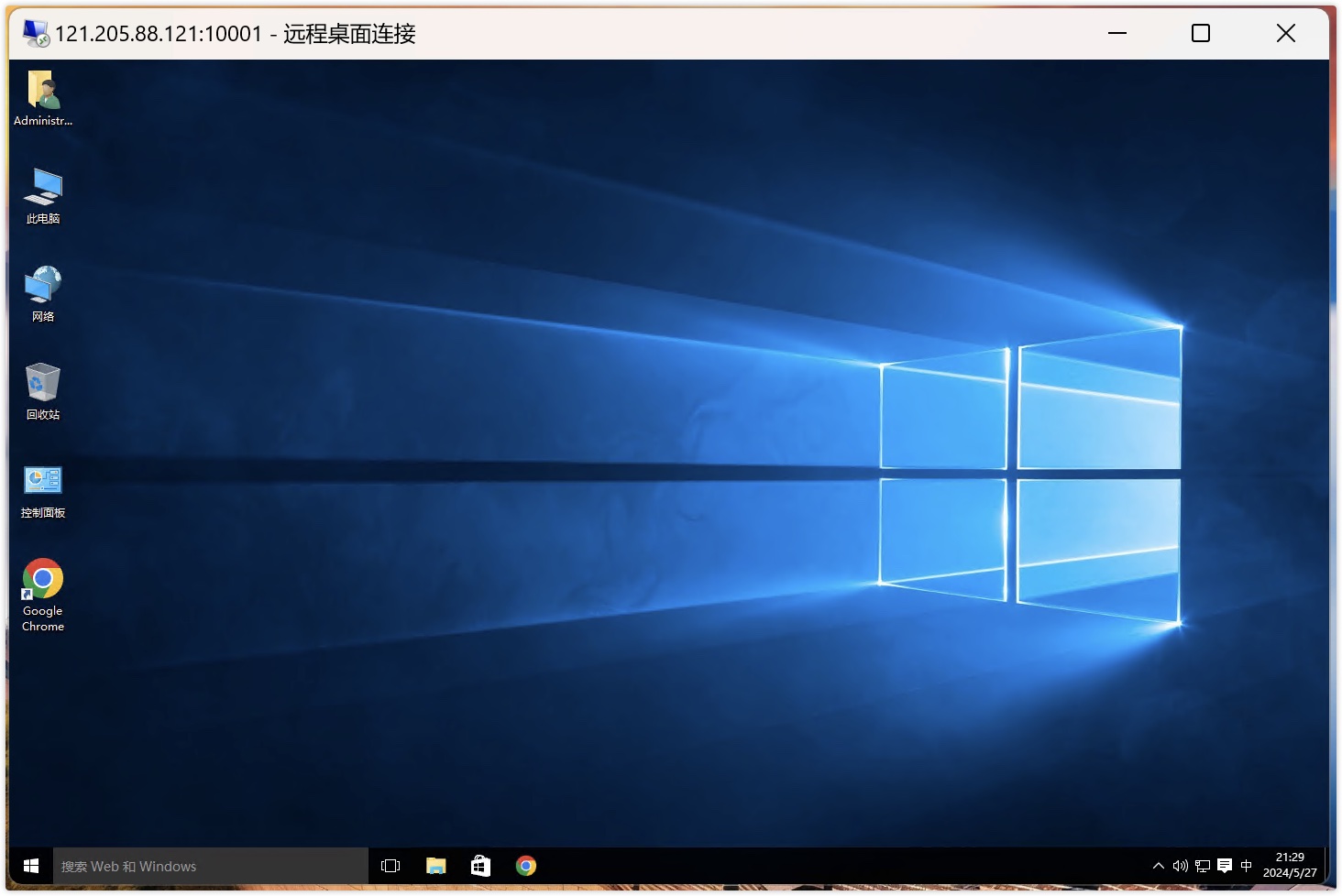Click the network status tray icon
Viewport: 1342px width, 896px height.
[x=1202, y=866]
